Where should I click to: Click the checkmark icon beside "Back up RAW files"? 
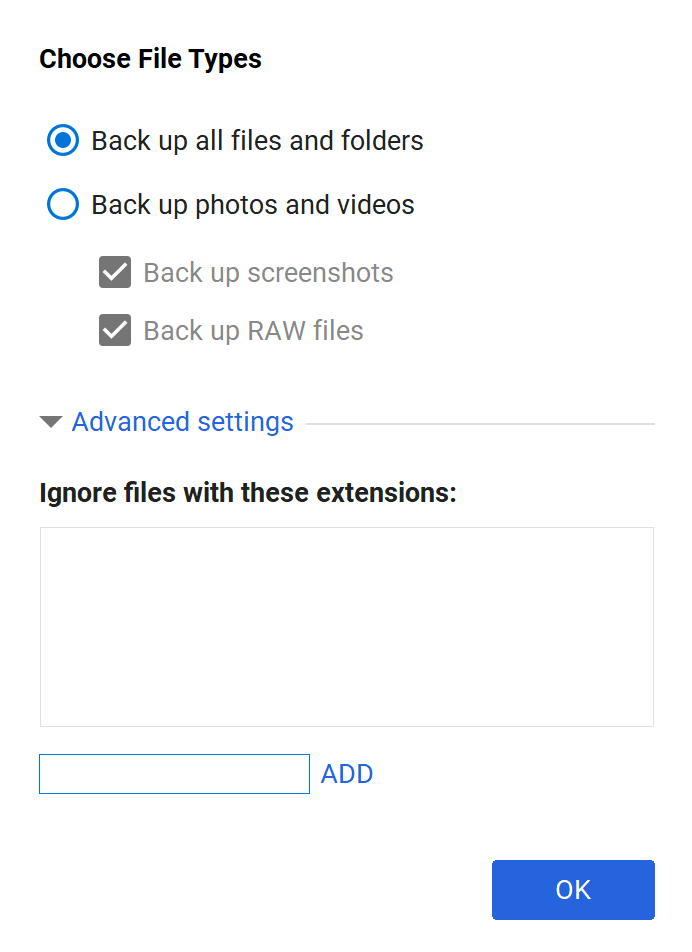coord(115,331)
